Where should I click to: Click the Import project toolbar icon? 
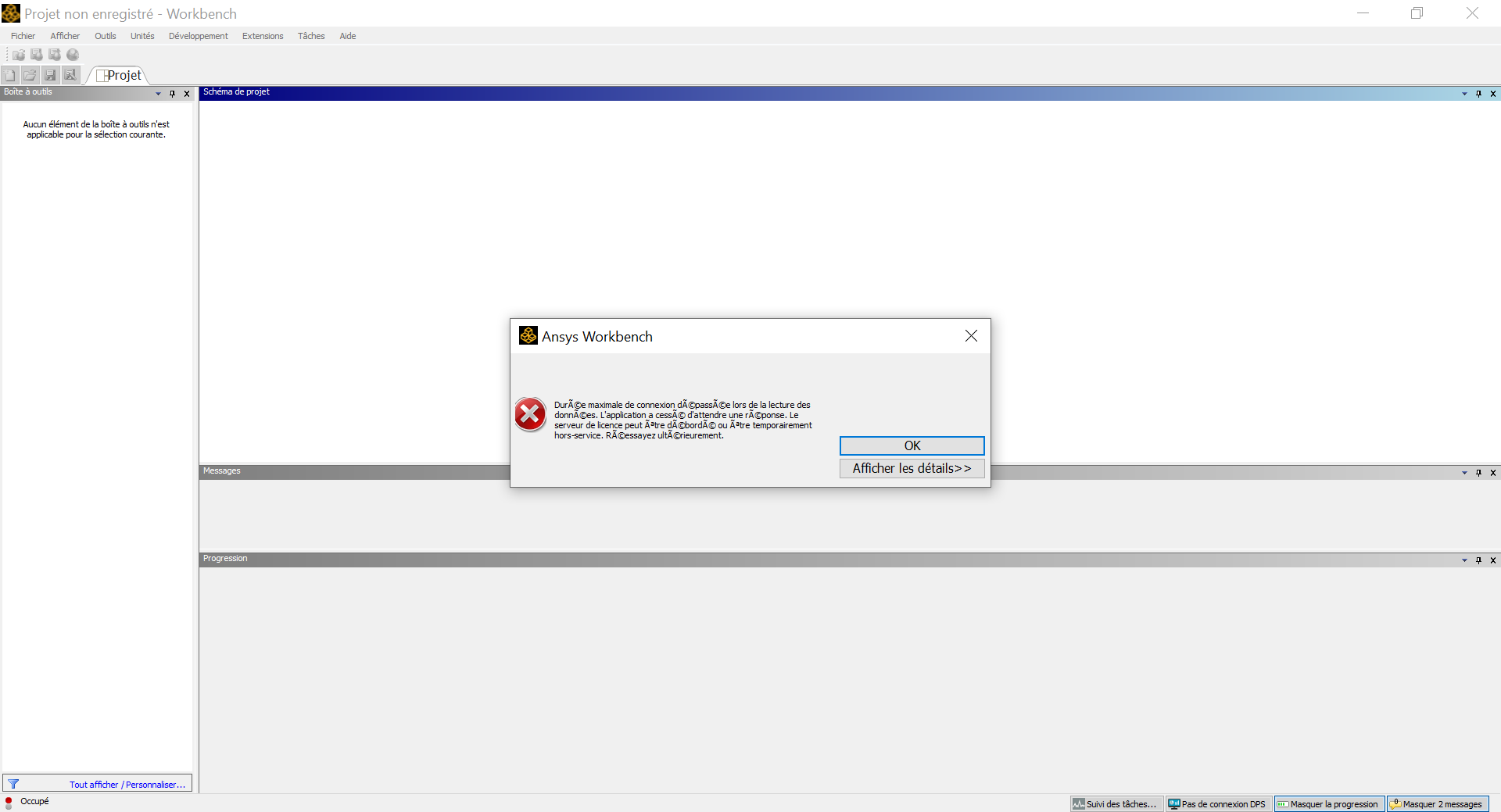[19, 55]
